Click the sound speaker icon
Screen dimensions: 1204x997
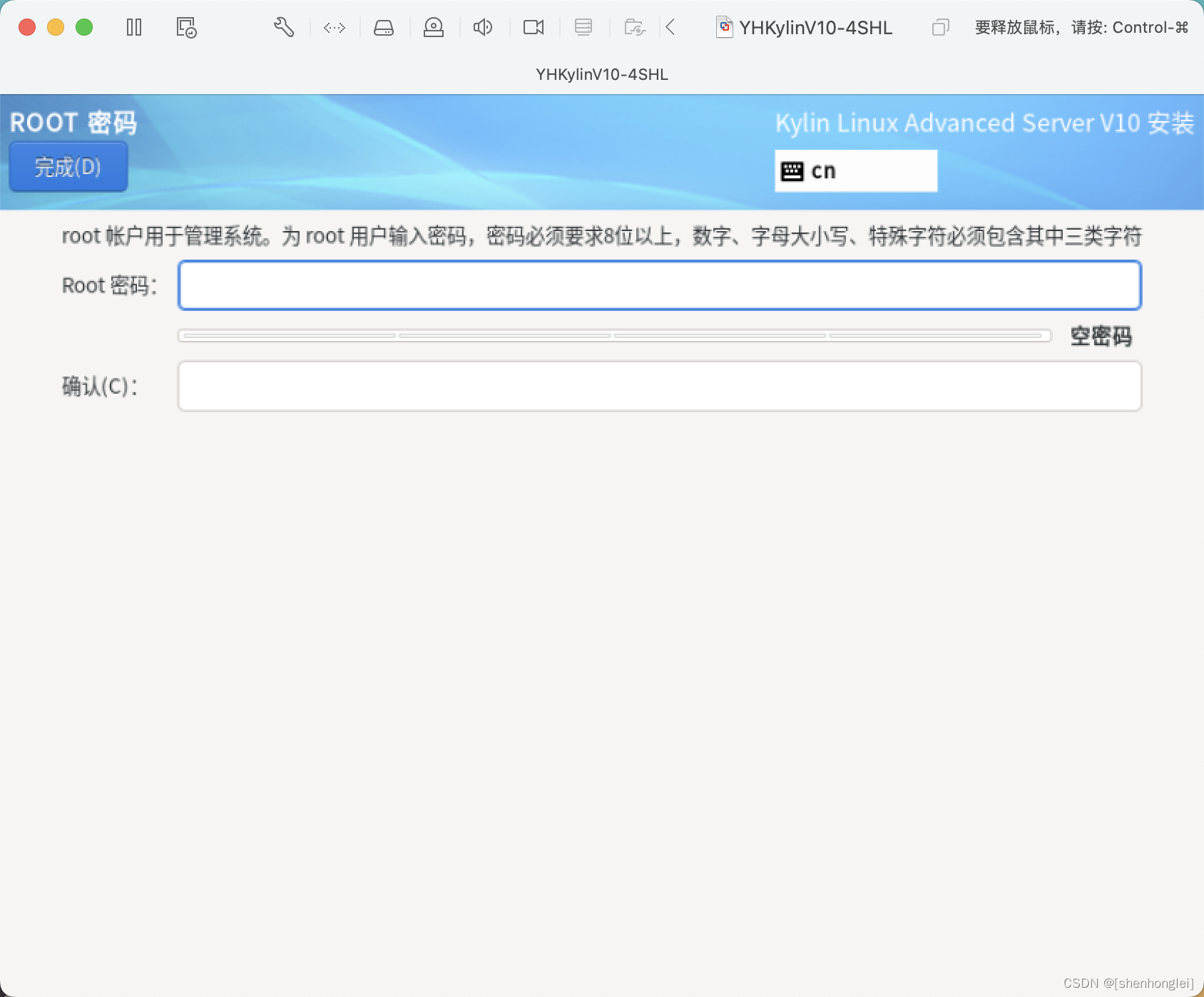point(483,28)
